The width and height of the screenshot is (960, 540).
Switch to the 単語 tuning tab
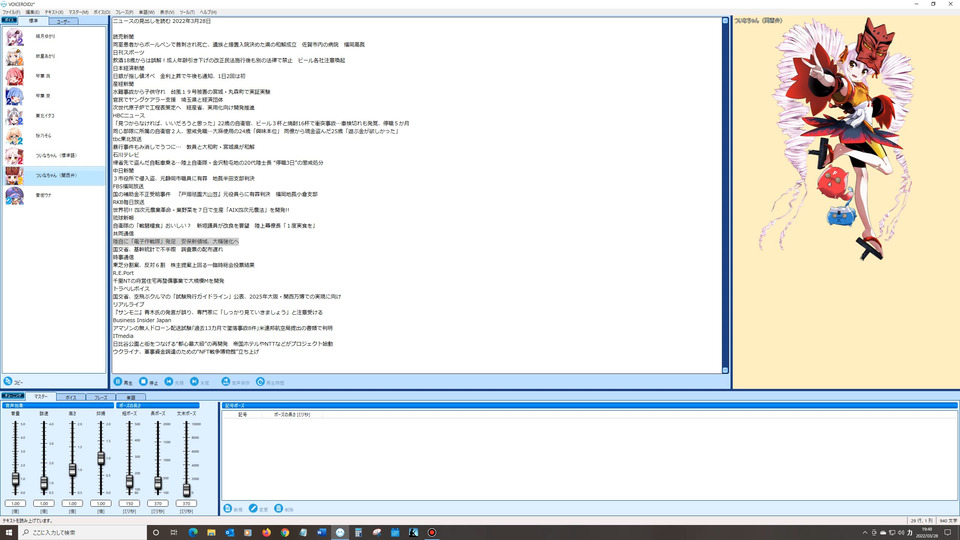[x=130, y=397]
